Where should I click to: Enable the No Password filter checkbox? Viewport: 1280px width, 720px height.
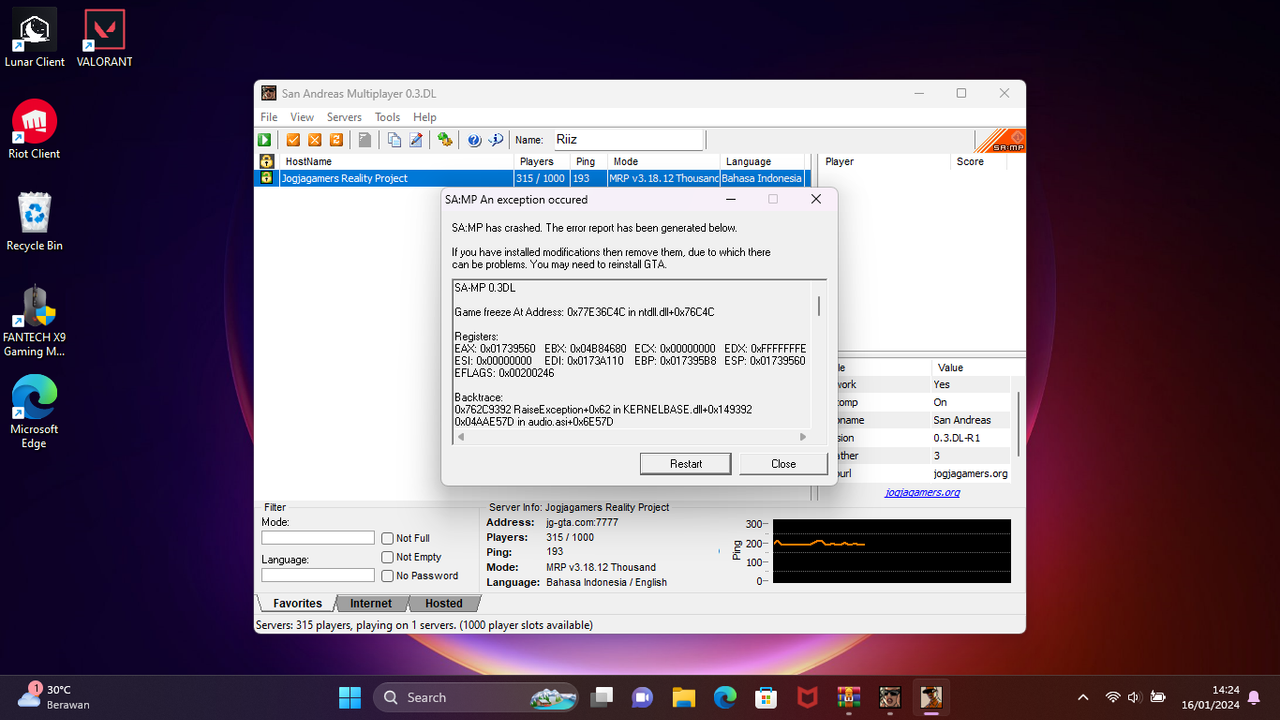tap(387, 576)
